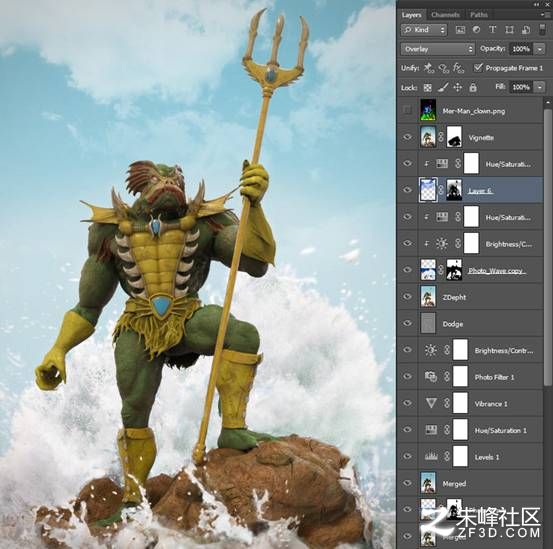Click link icon on Levels 1 layer

[x=447, y=456]
